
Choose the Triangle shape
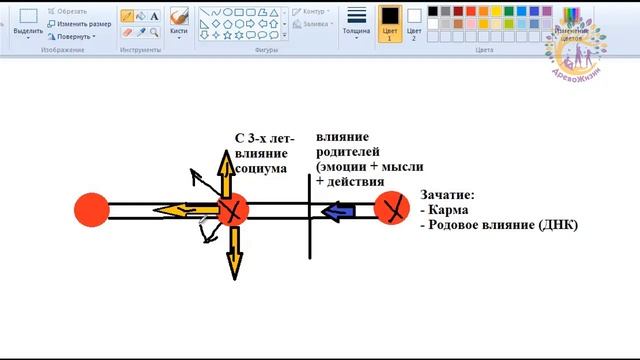click(x=274, y=12)
